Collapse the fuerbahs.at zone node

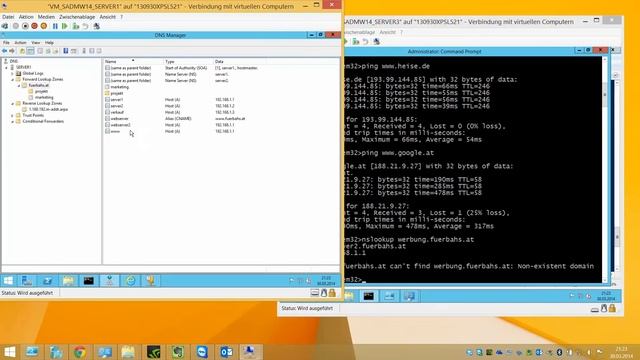pos(18,86)
